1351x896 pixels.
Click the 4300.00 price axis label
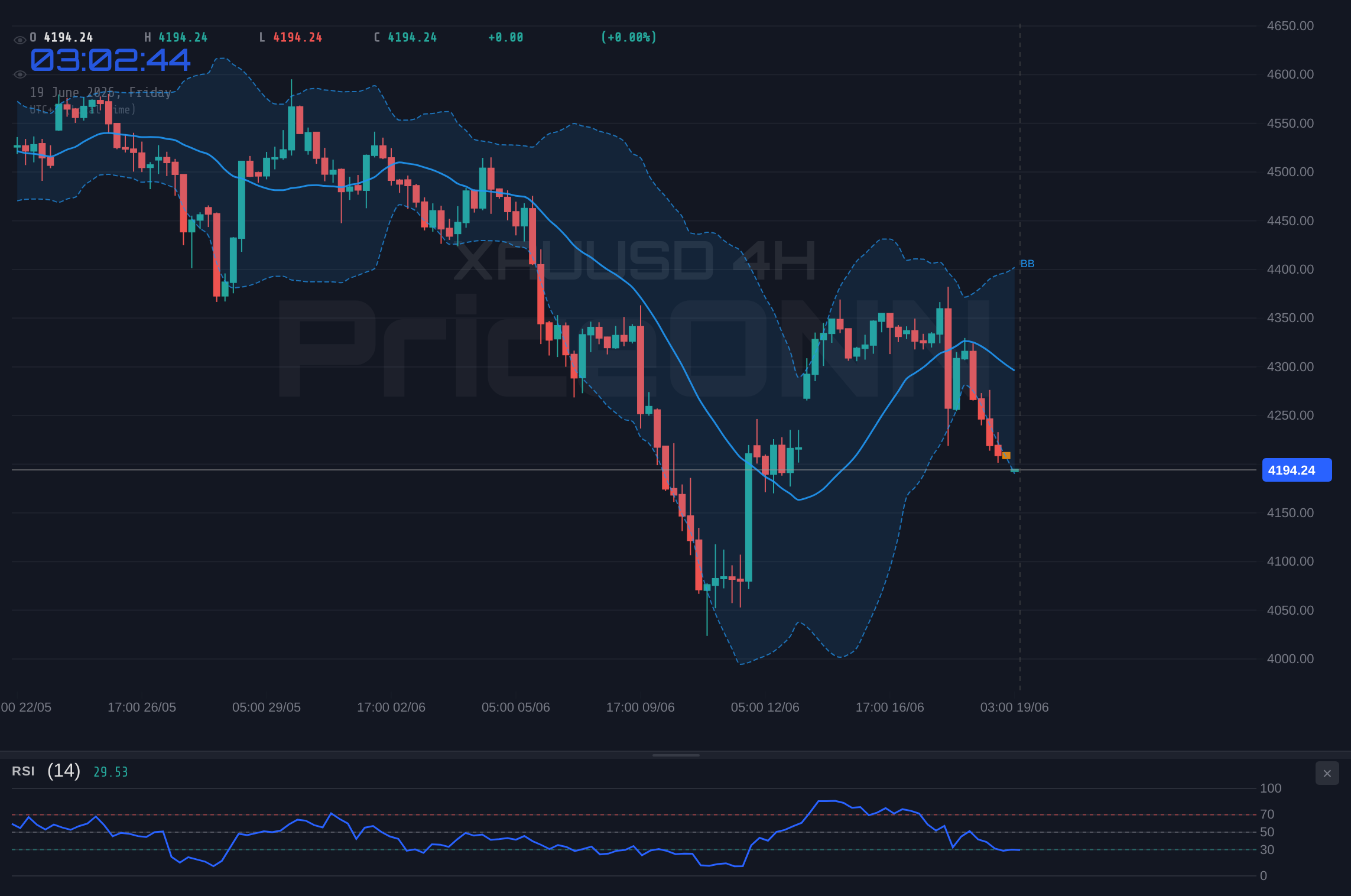click(1290, 367)
